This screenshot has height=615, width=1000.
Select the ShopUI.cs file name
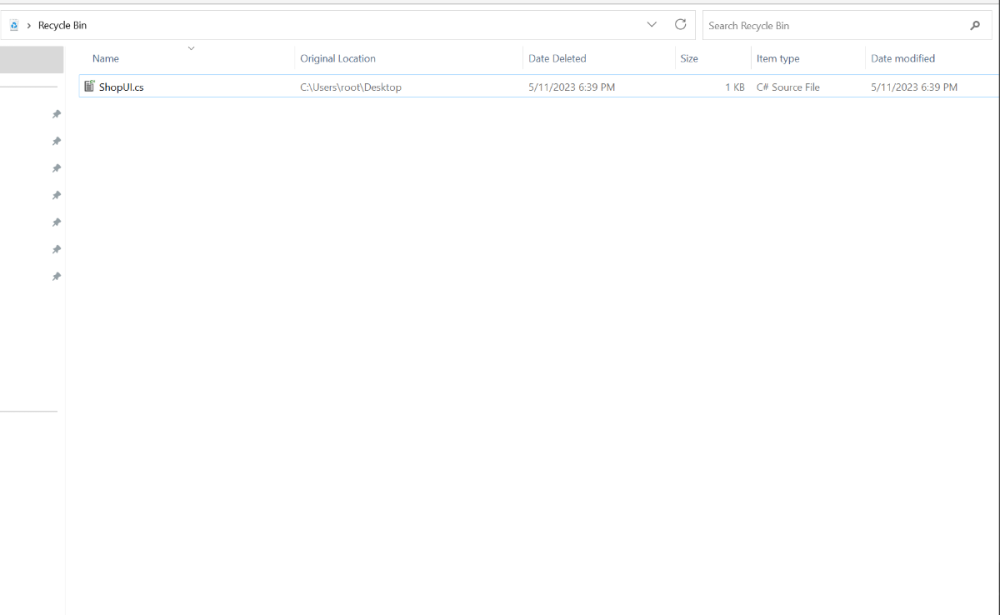121,87
